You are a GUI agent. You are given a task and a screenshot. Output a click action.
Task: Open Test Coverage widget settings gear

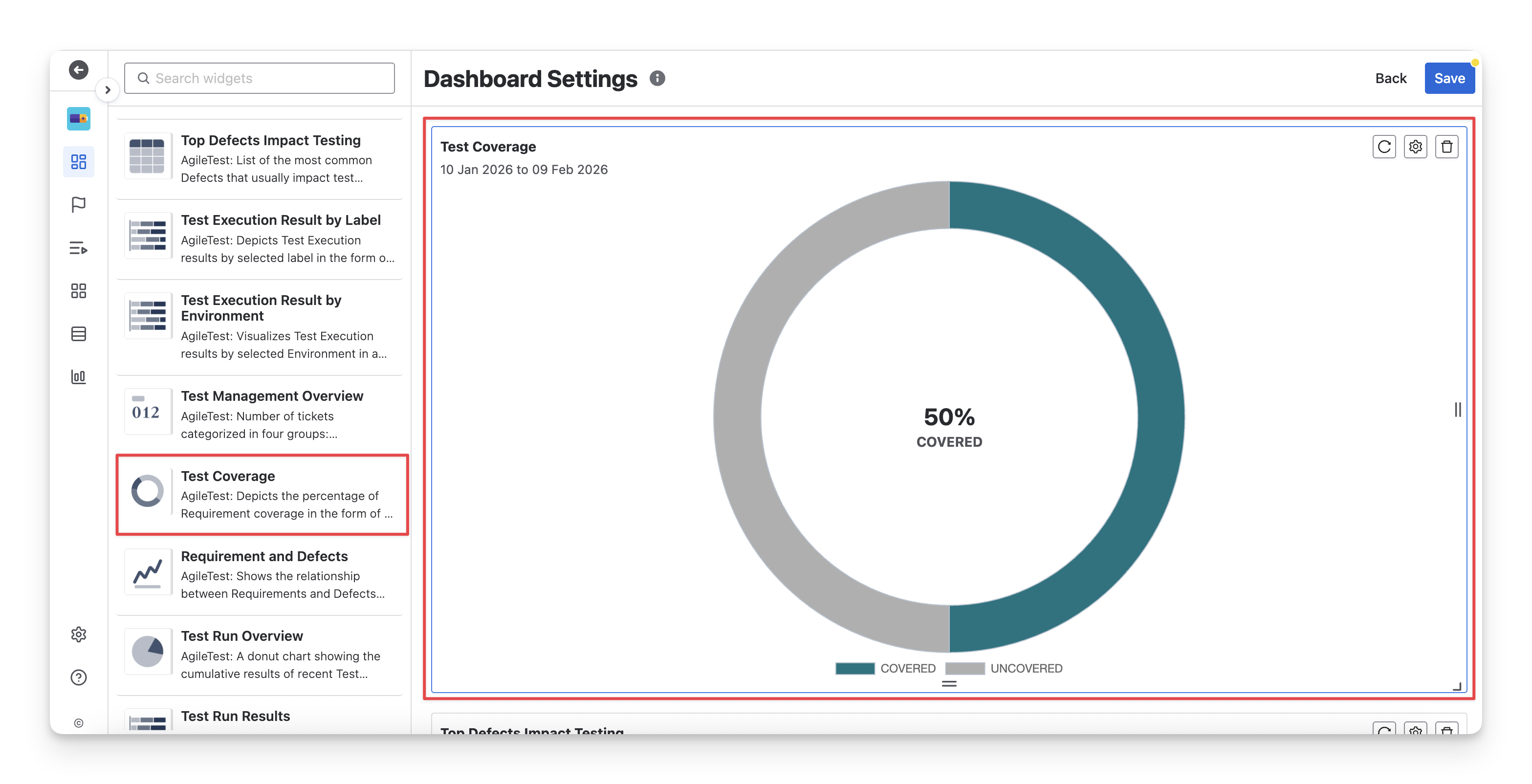[x=1416, y=147]
